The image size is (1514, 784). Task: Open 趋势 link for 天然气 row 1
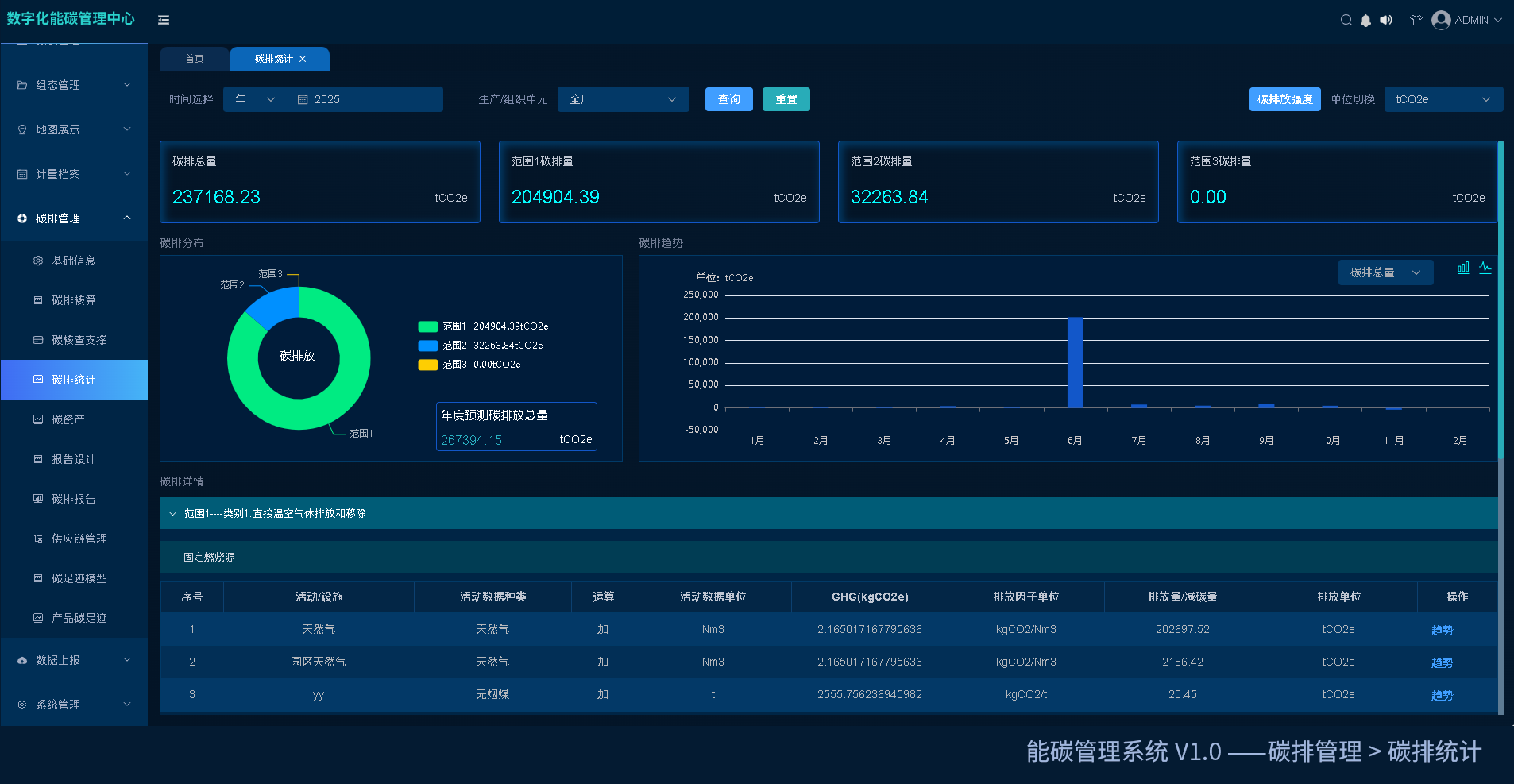(x=1442, y=630)
